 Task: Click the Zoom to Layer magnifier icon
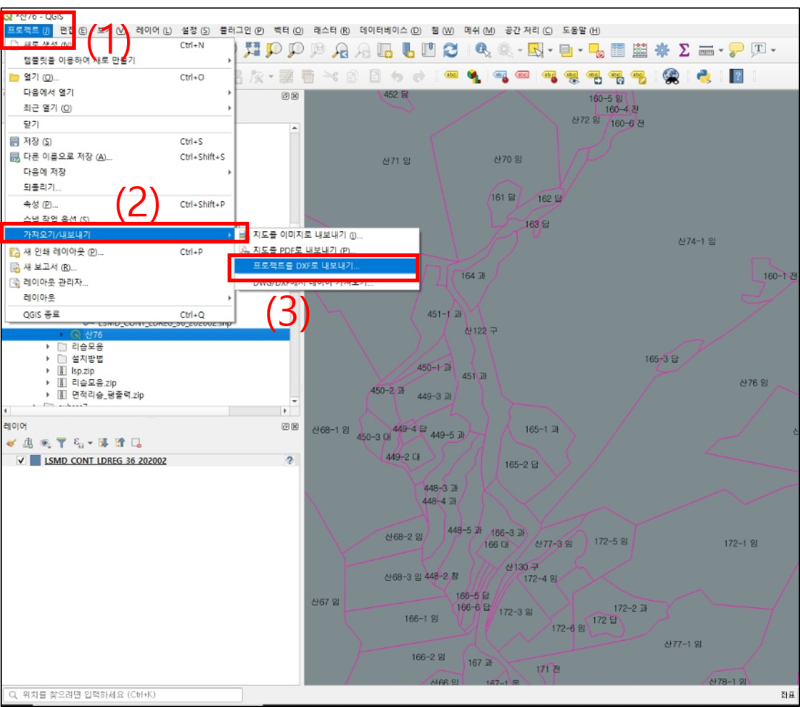pos(296,49)
